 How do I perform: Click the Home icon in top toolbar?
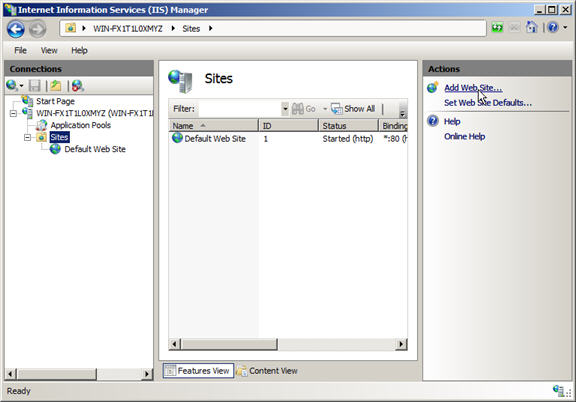tap(532, 27)
